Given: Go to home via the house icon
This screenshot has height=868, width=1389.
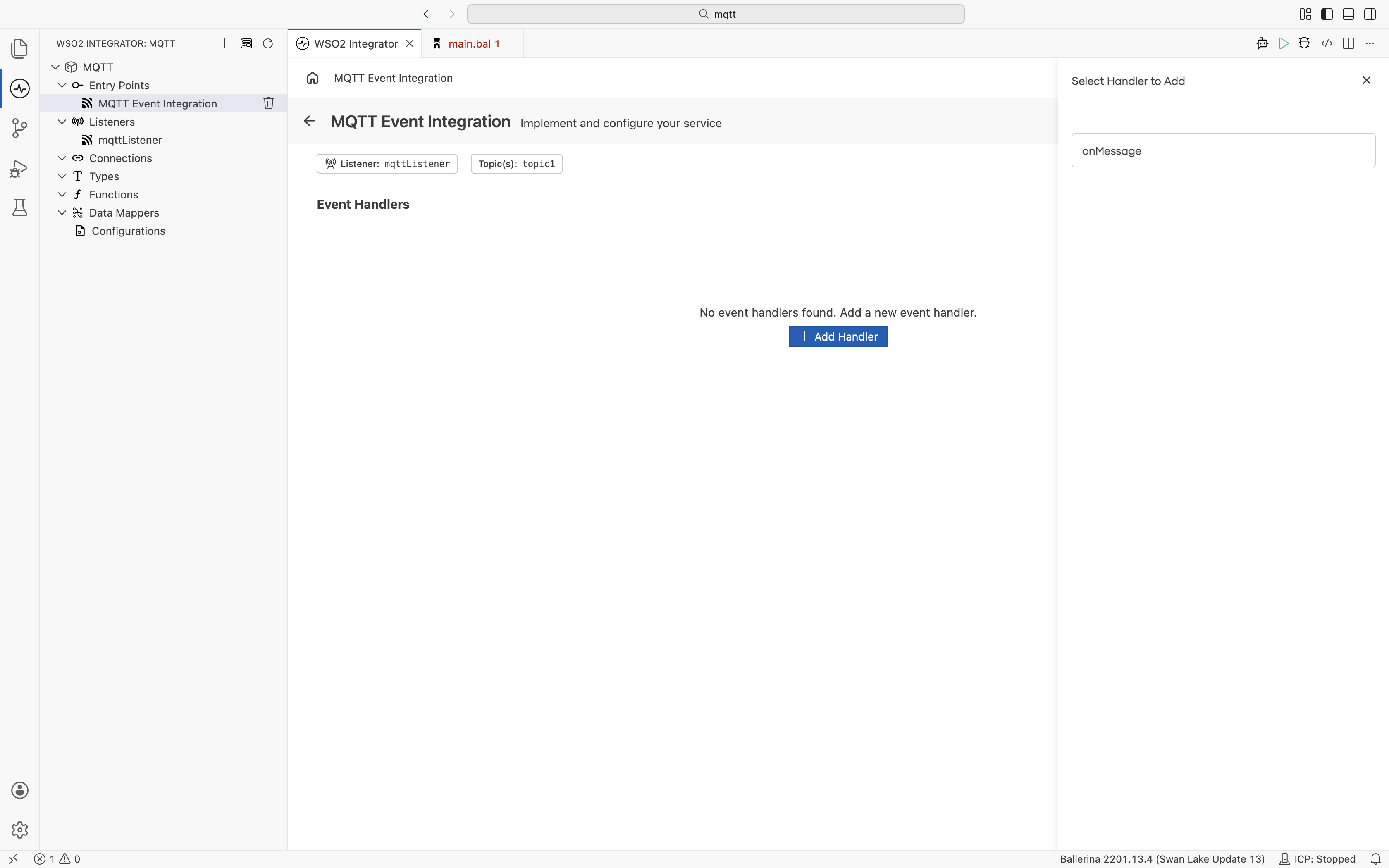Looking at the screenshot, I should [312, 78].
